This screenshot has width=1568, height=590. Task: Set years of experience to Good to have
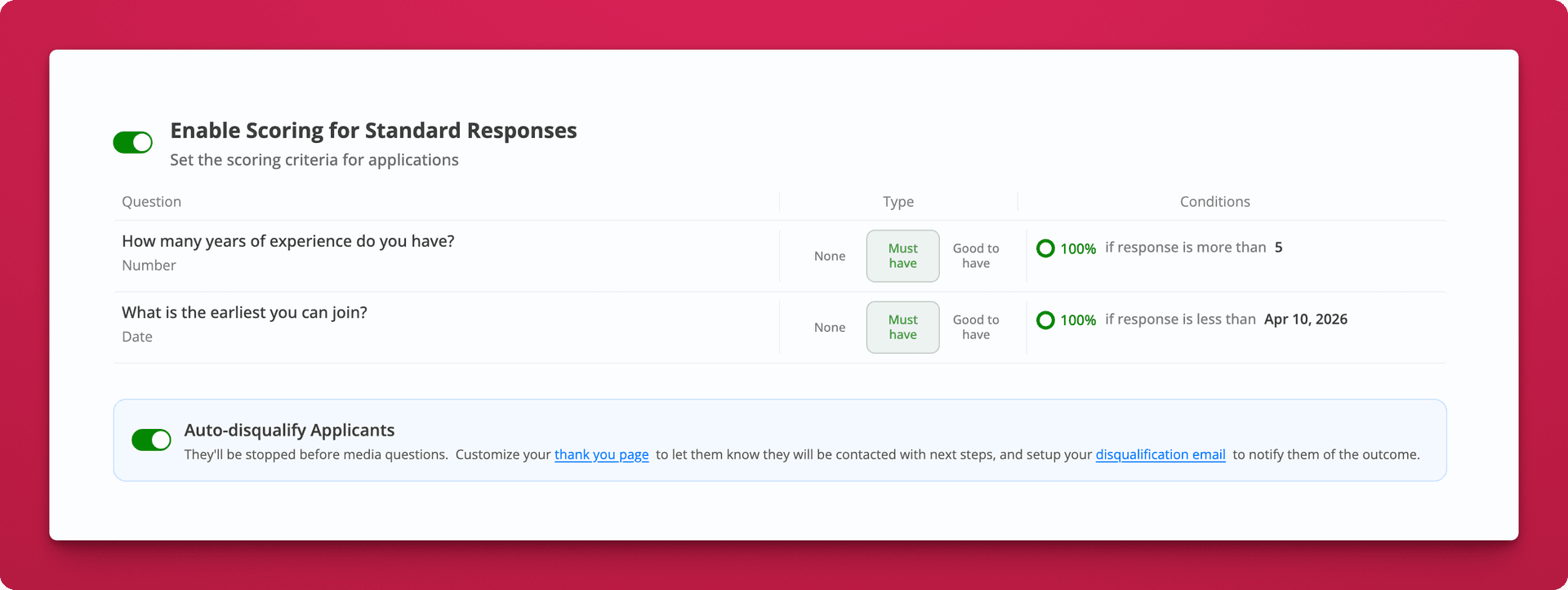click(x=975, y=257)
